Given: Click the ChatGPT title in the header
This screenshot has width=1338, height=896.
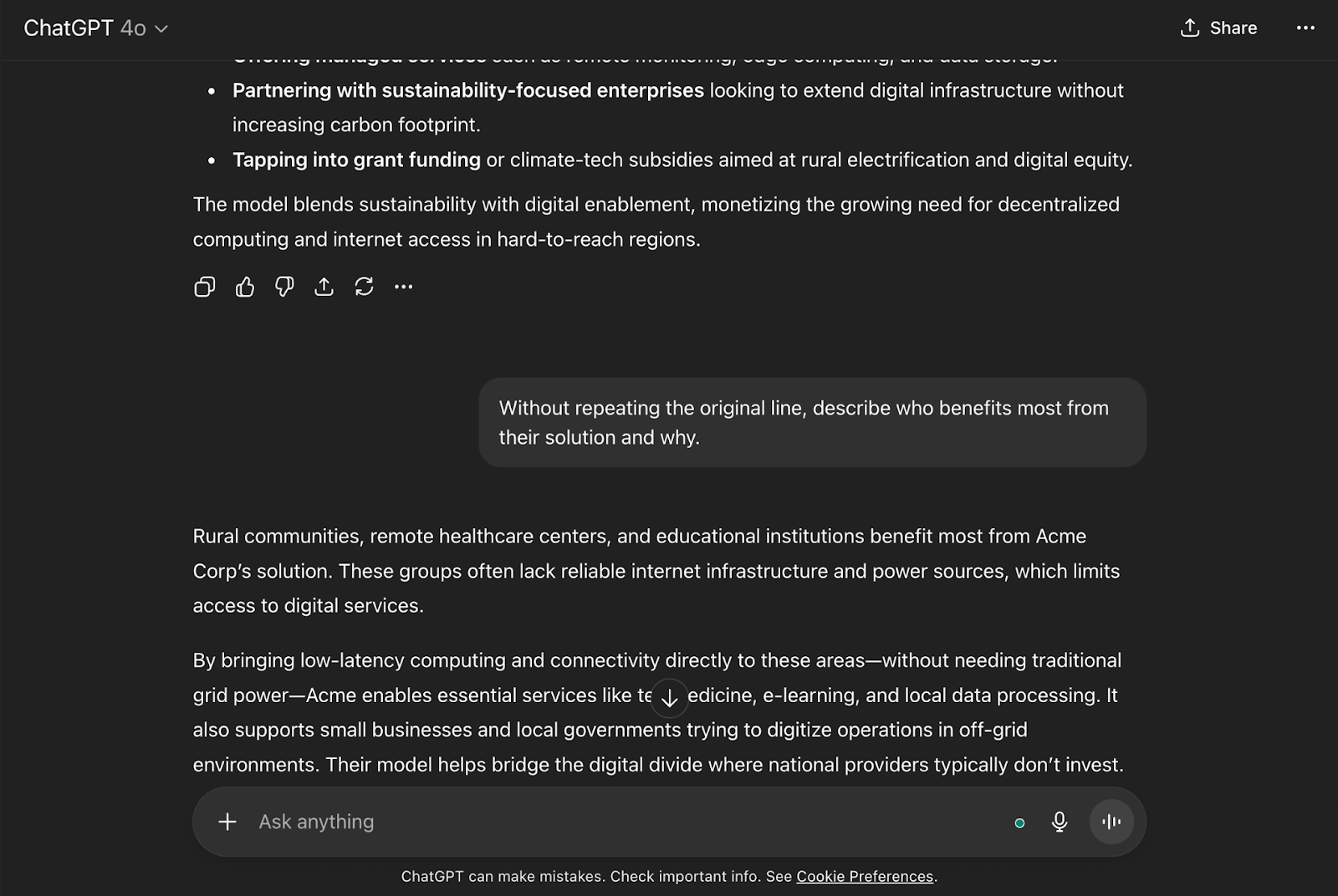Looking at the screenshot, I should [x=69, y=28].
